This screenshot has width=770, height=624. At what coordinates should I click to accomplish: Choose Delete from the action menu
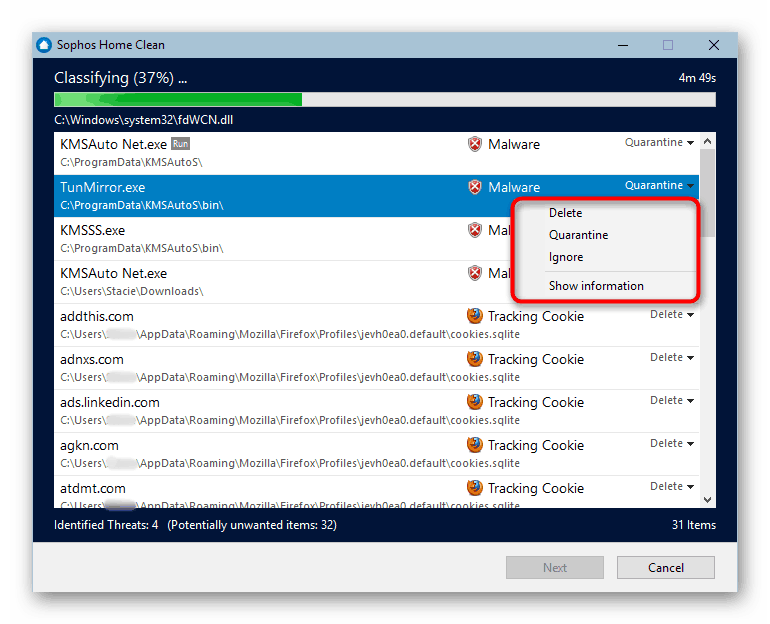pyautogui.click(x=565, y=213)
